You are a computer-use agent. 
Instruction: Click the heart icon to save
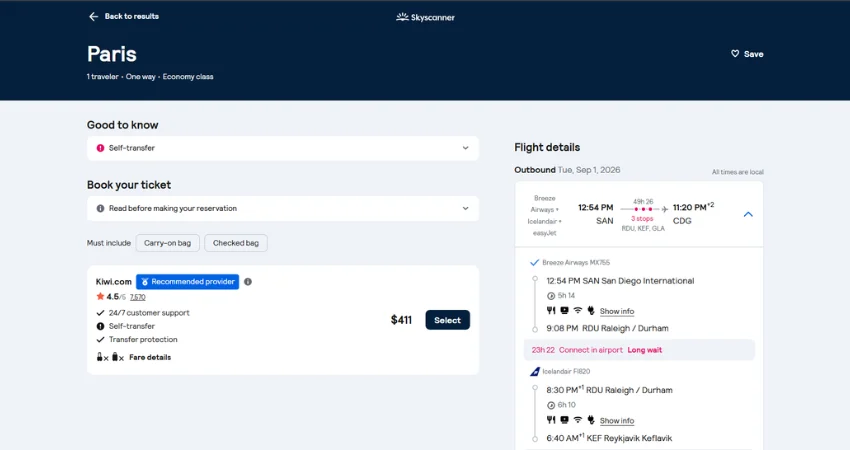click(x=735, y=54)
